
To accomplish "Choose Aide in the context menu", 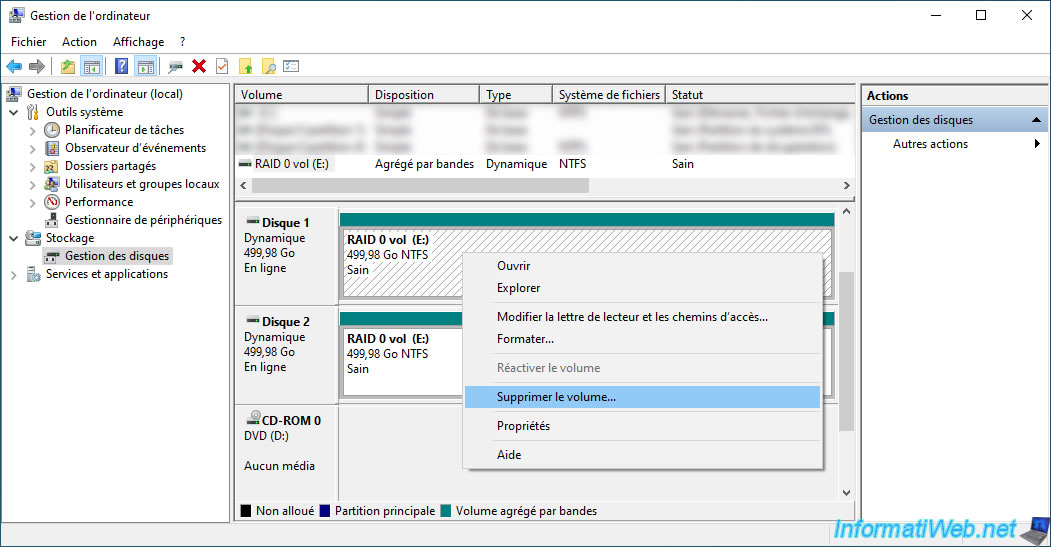I will pos(642,454).
